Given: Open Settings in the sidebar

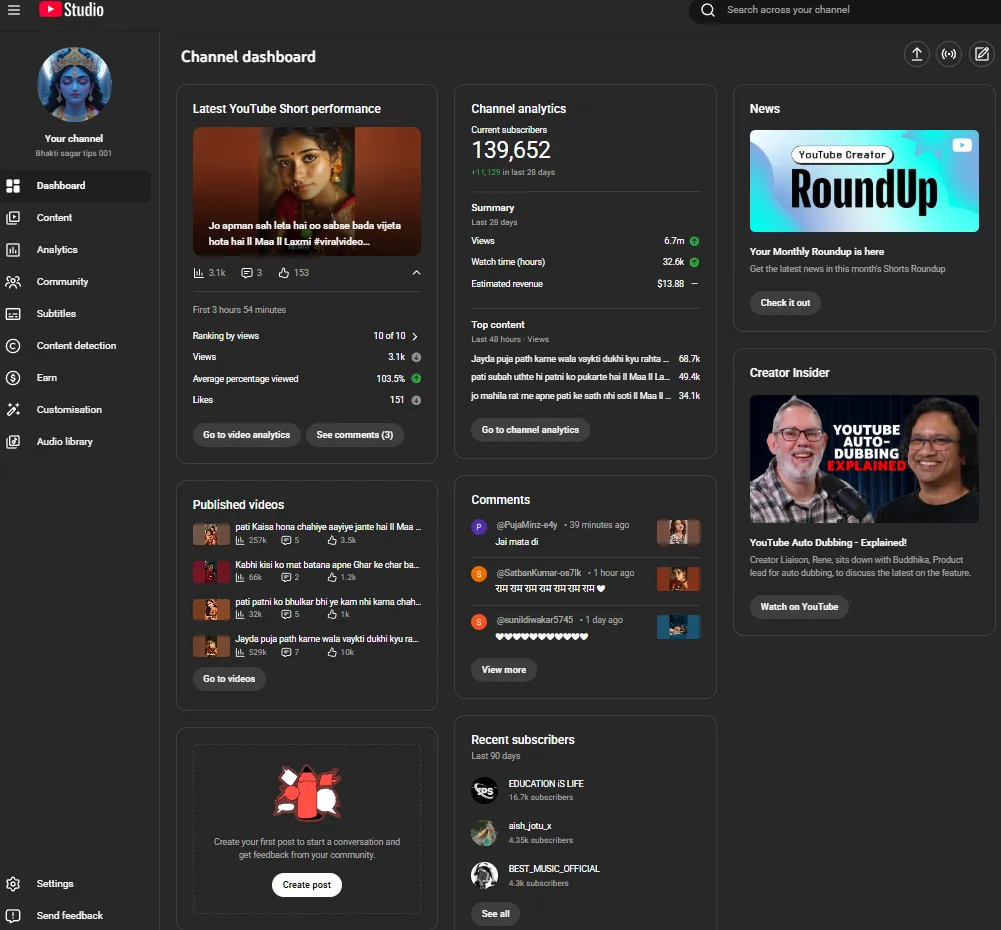Looking at the screenshot, I should [x=75, y=883].
